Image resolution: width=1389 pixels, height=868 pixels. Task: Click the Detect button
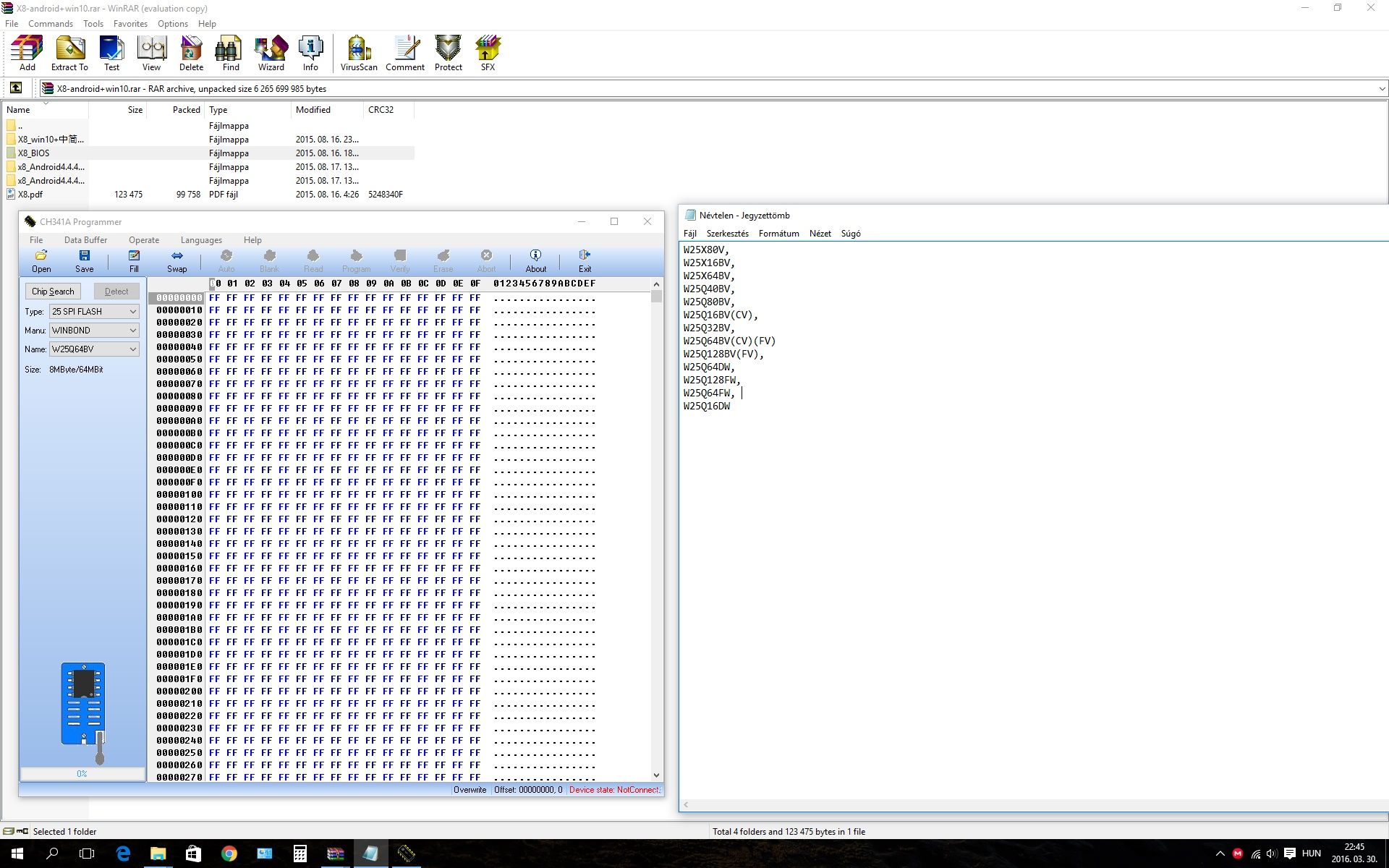point(116,291)
